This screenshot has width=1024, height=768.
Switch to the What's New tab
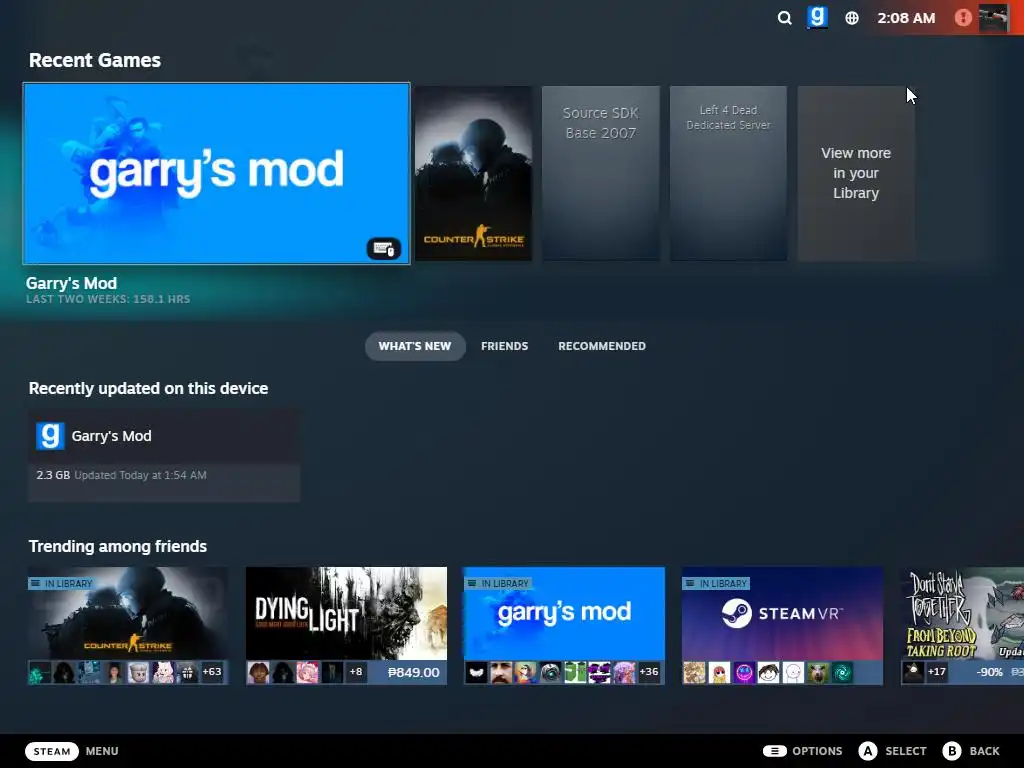(415, 346)
